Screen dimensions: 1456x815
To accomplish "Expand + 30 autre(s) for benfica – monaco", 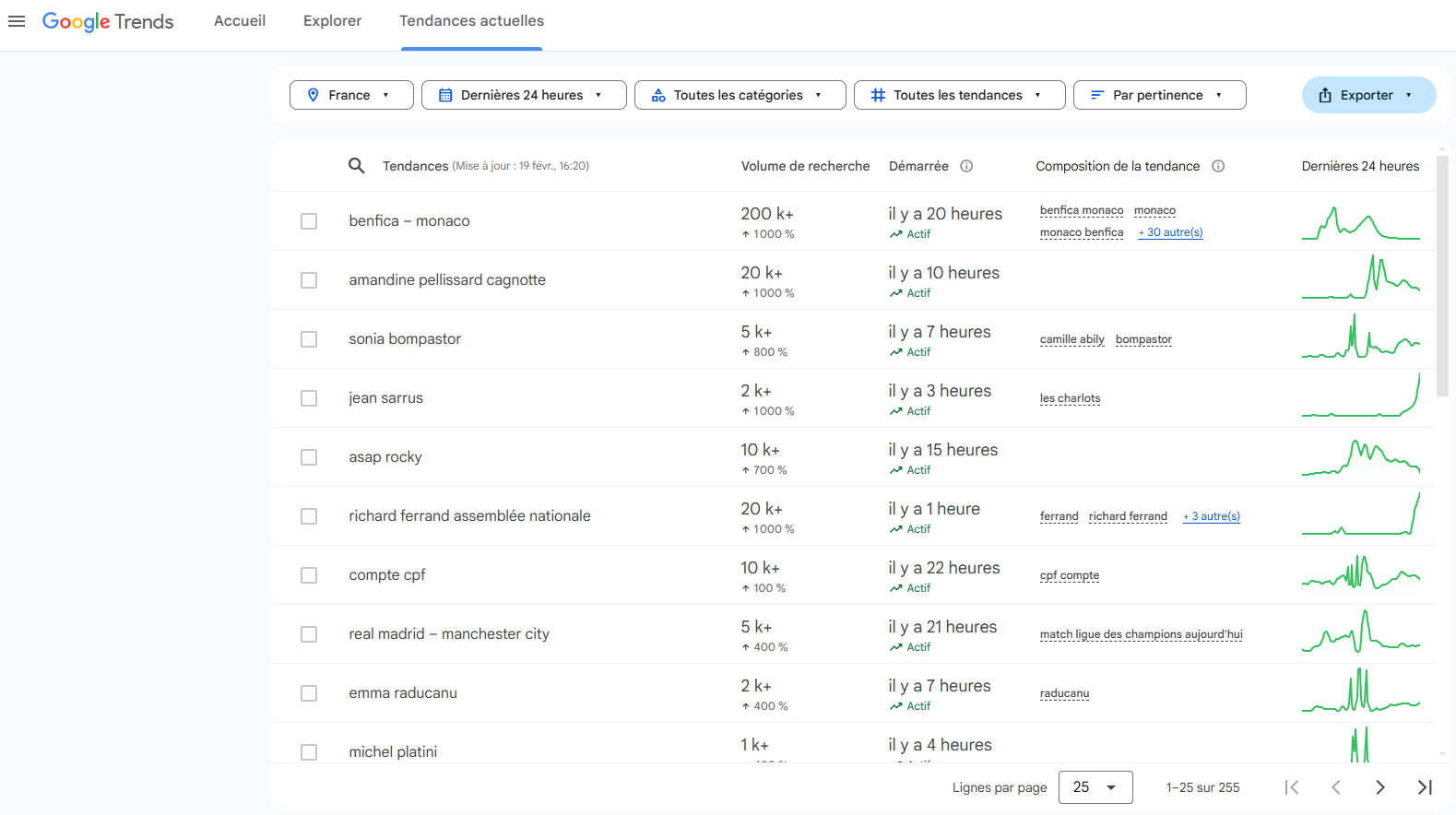I will coord(1170,232).
